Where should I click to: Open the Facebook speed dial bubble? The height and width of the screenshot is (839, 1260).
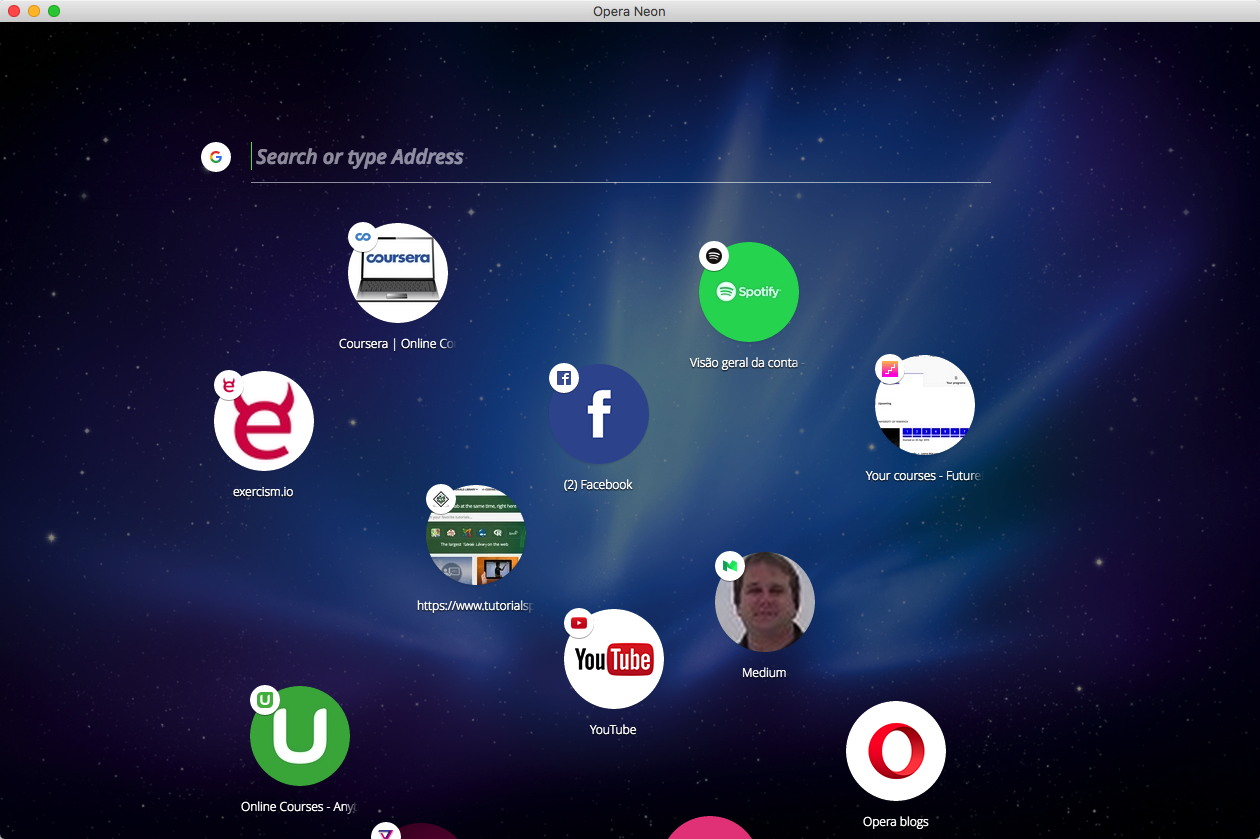(599, 414)
